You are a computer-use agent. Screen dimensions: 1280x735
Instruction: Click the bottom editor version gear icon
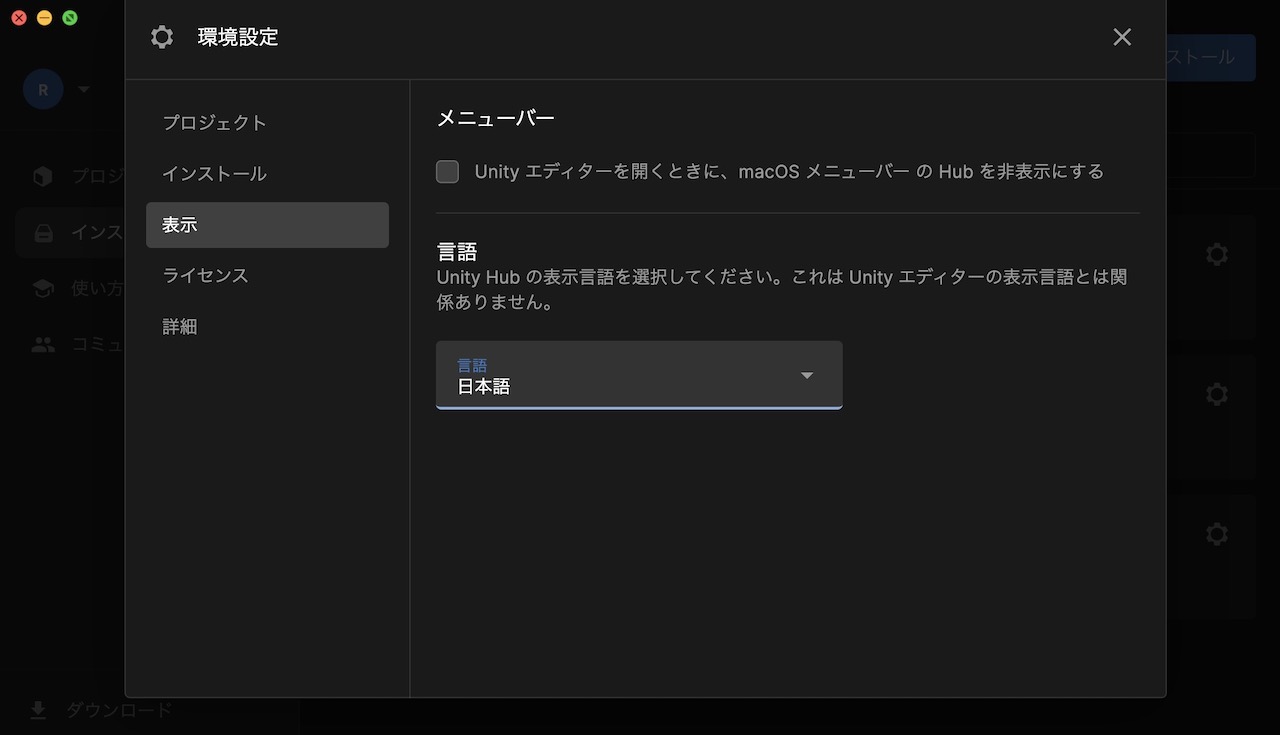(x=1216, y=534)
